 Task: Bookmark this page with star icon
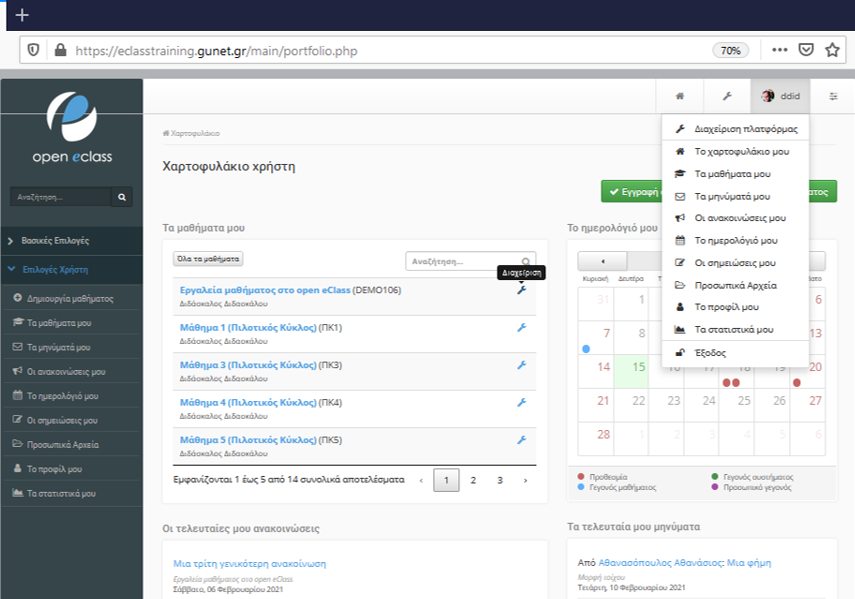[x=832, y=50]
